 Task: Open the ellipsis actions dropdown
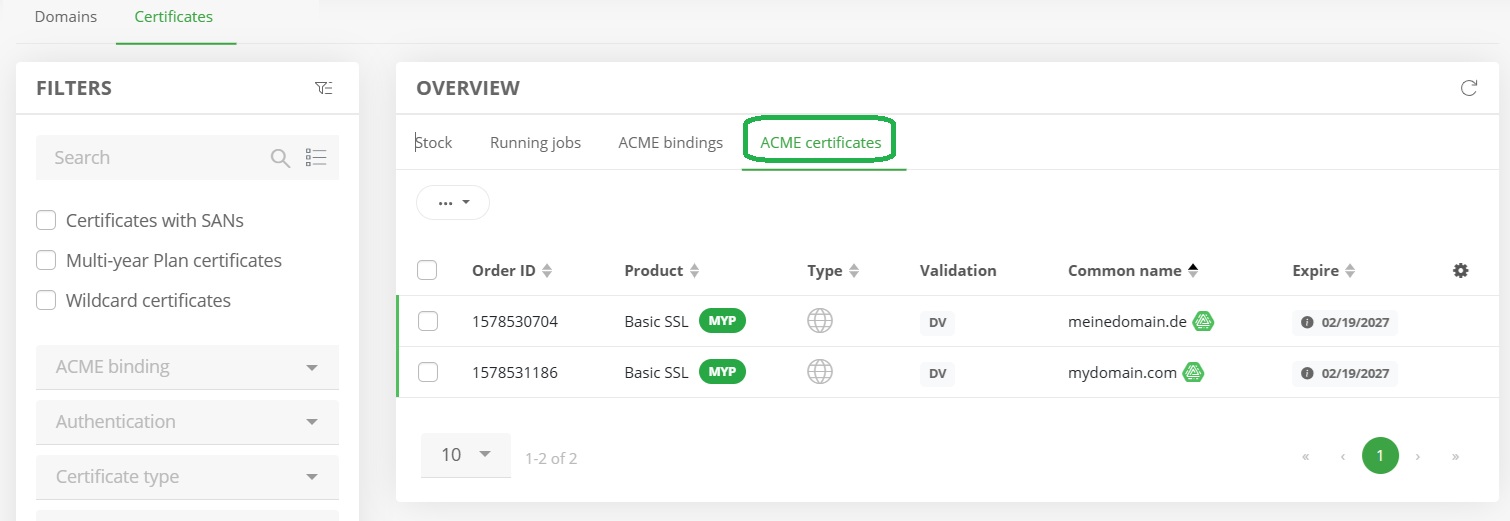pos(453,202)
